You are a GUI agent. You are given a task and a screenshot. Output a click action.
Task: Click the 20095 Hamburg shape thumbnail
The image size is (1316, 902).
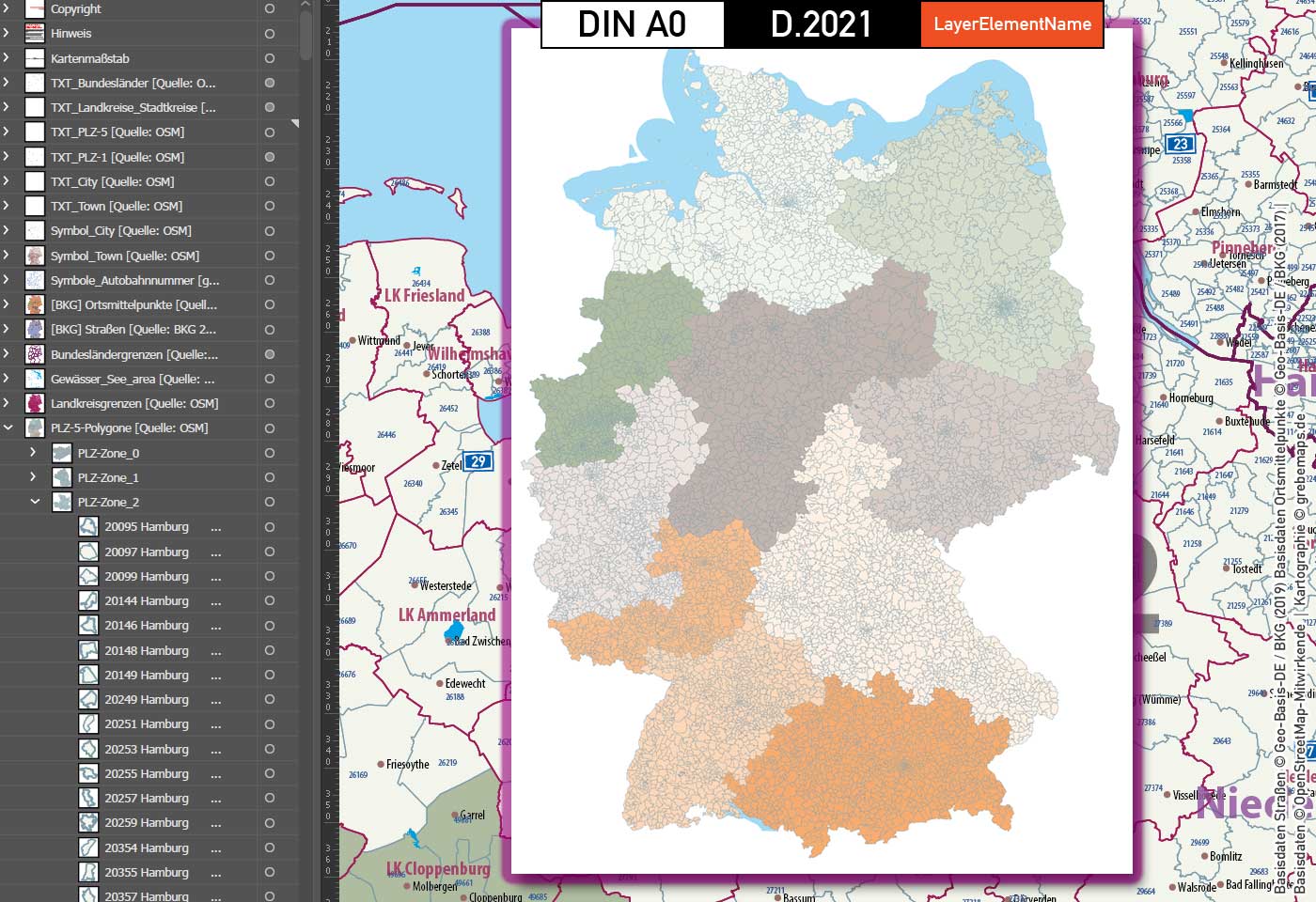tap(87, 526)
